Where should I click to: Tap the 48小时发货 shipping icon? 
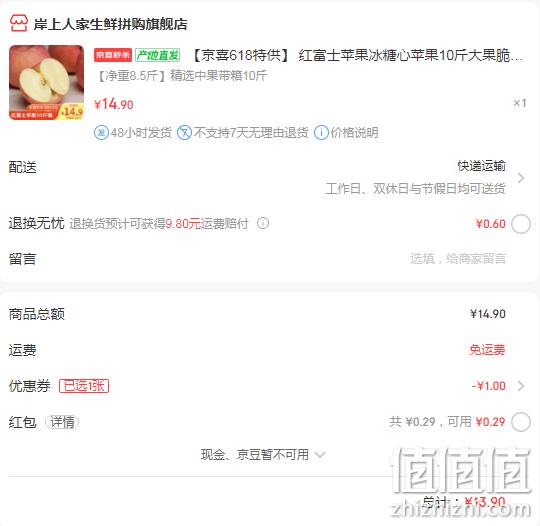[101, 133]
